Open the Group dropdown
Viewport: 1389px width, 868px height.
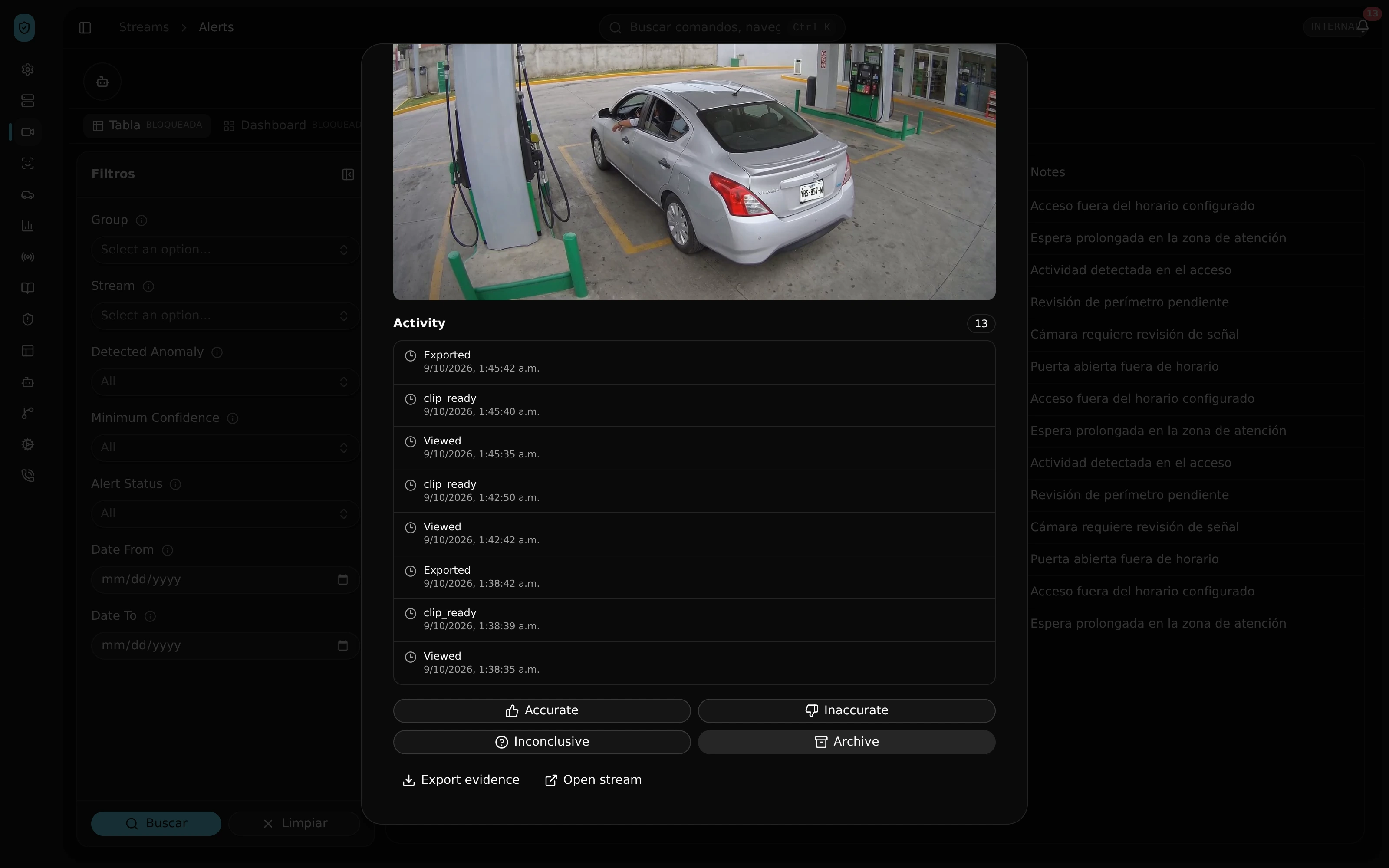(x=226, y=250)
